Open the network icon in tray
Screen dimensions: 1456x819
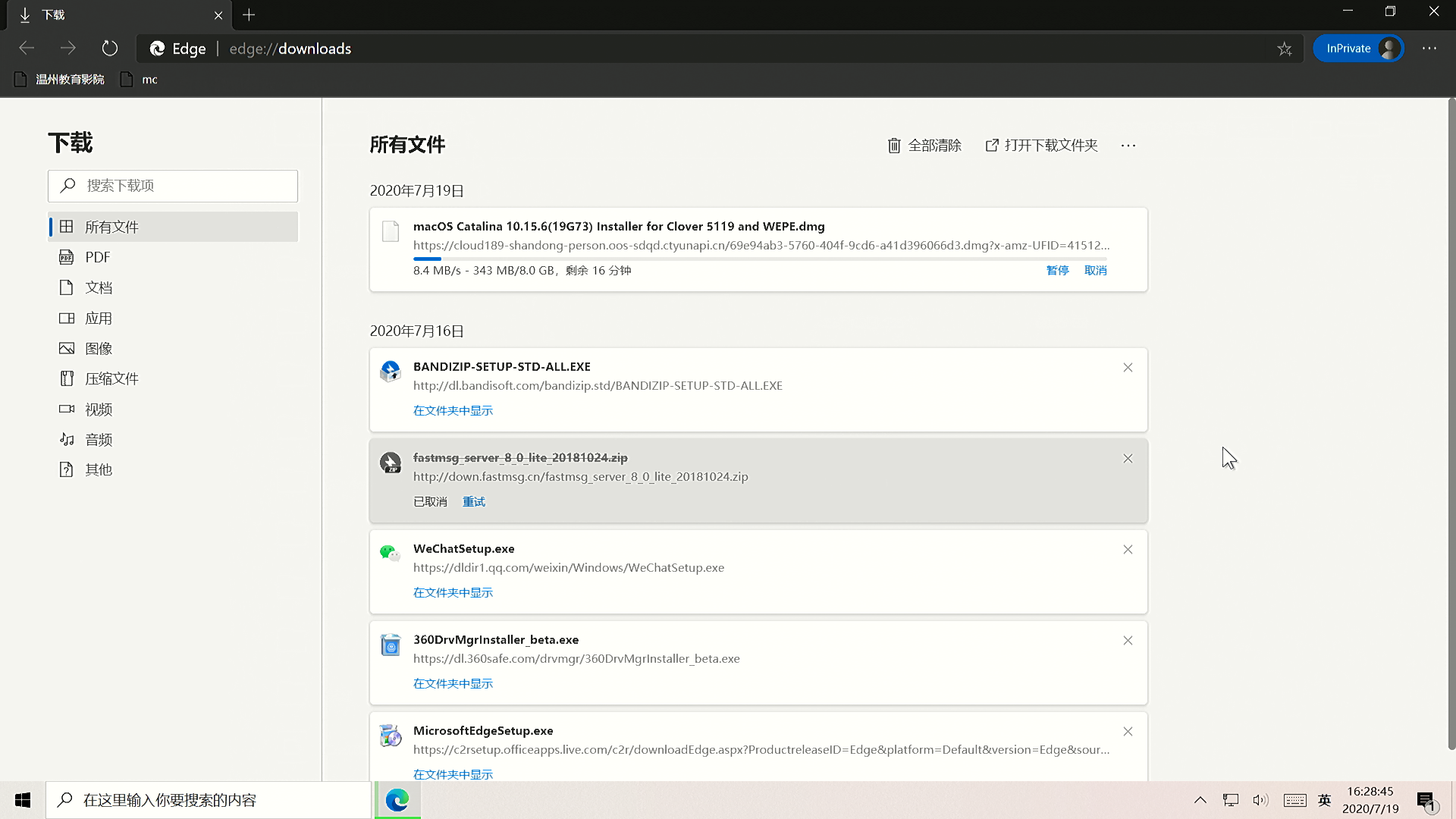click(1231, 800)
